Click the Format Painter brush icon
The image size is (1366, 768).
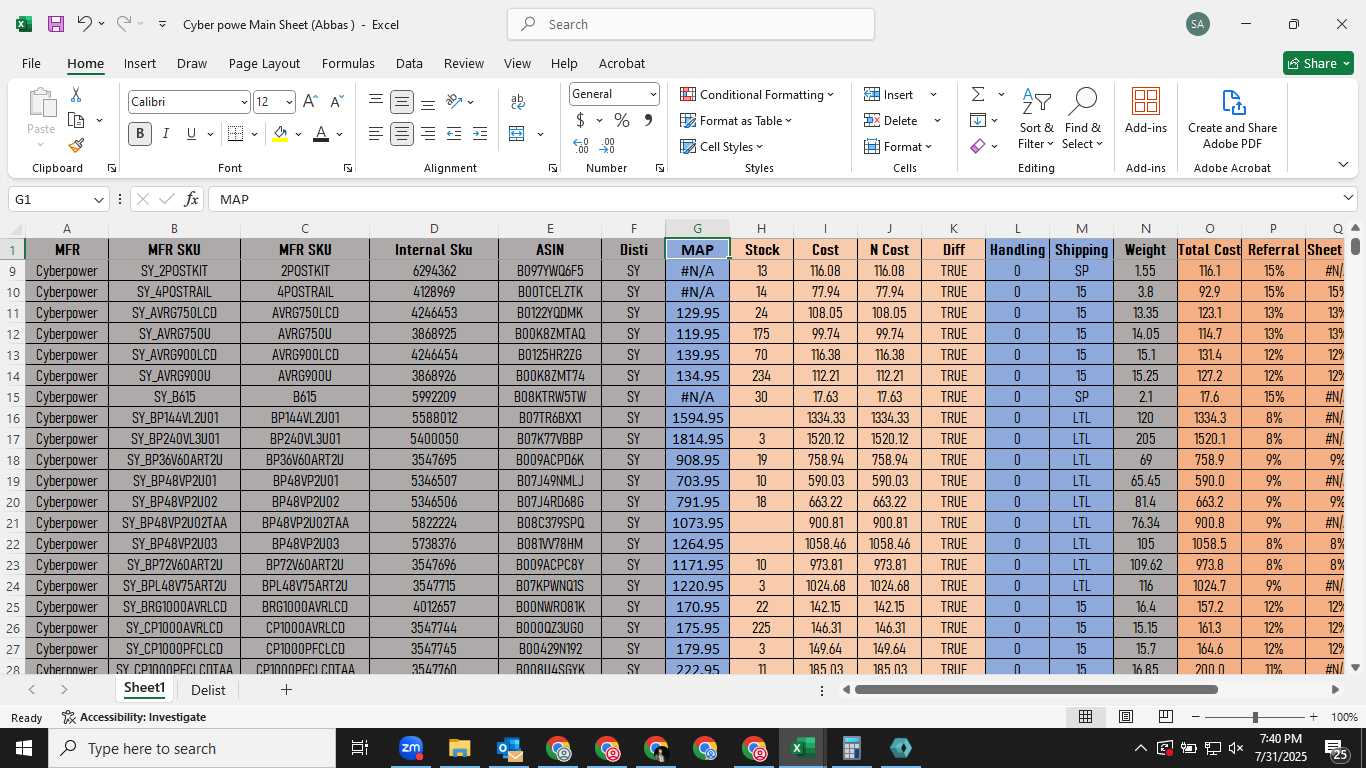coord(76,145)
